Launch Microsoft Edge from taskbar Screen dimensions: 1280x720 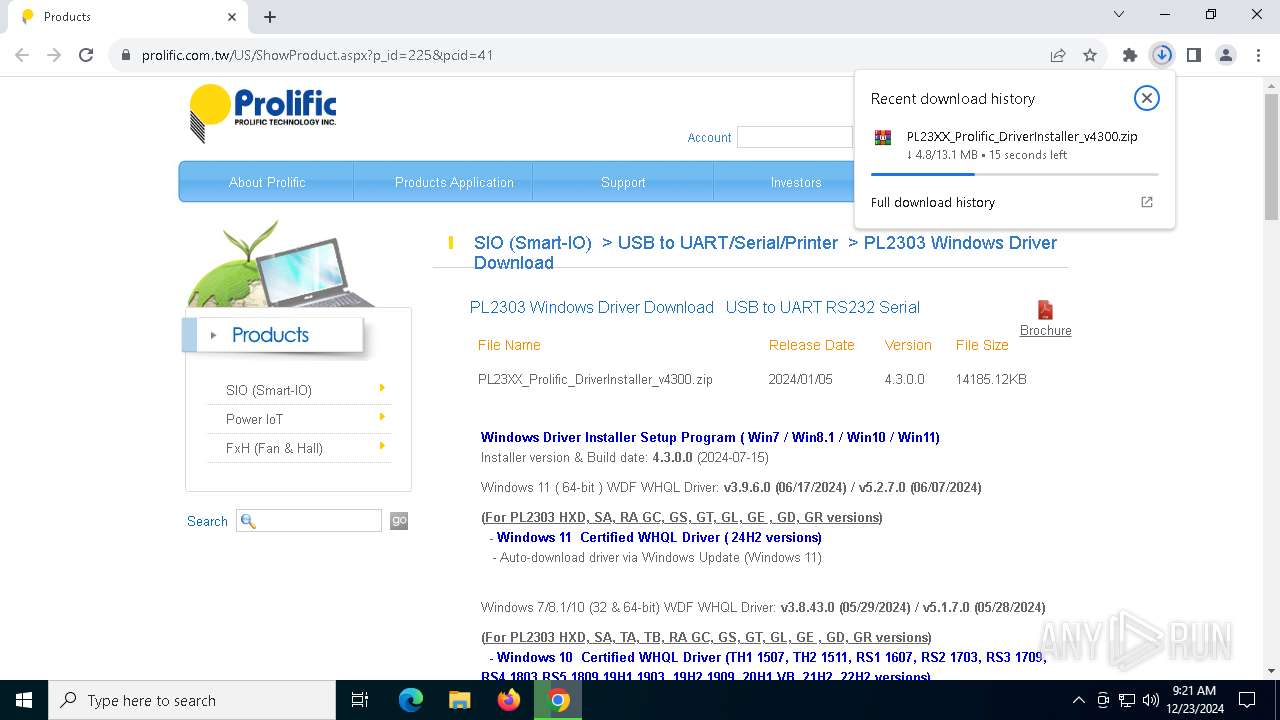pos(411,700)
